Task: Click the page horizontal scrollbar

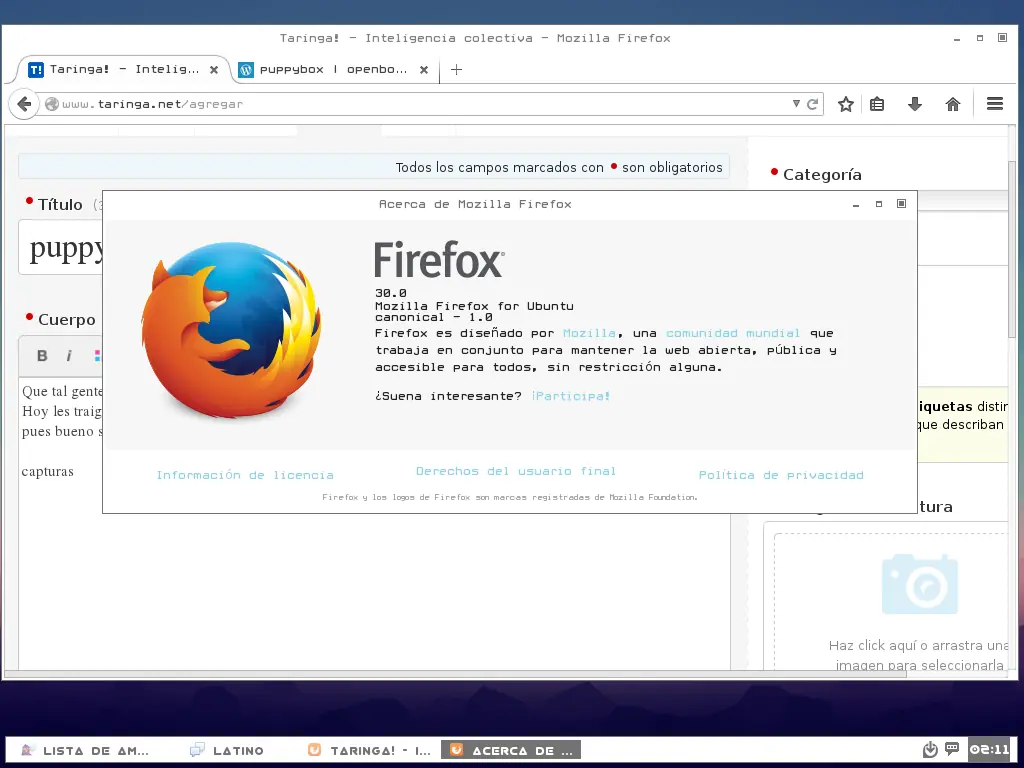Action: pos(455,674)
